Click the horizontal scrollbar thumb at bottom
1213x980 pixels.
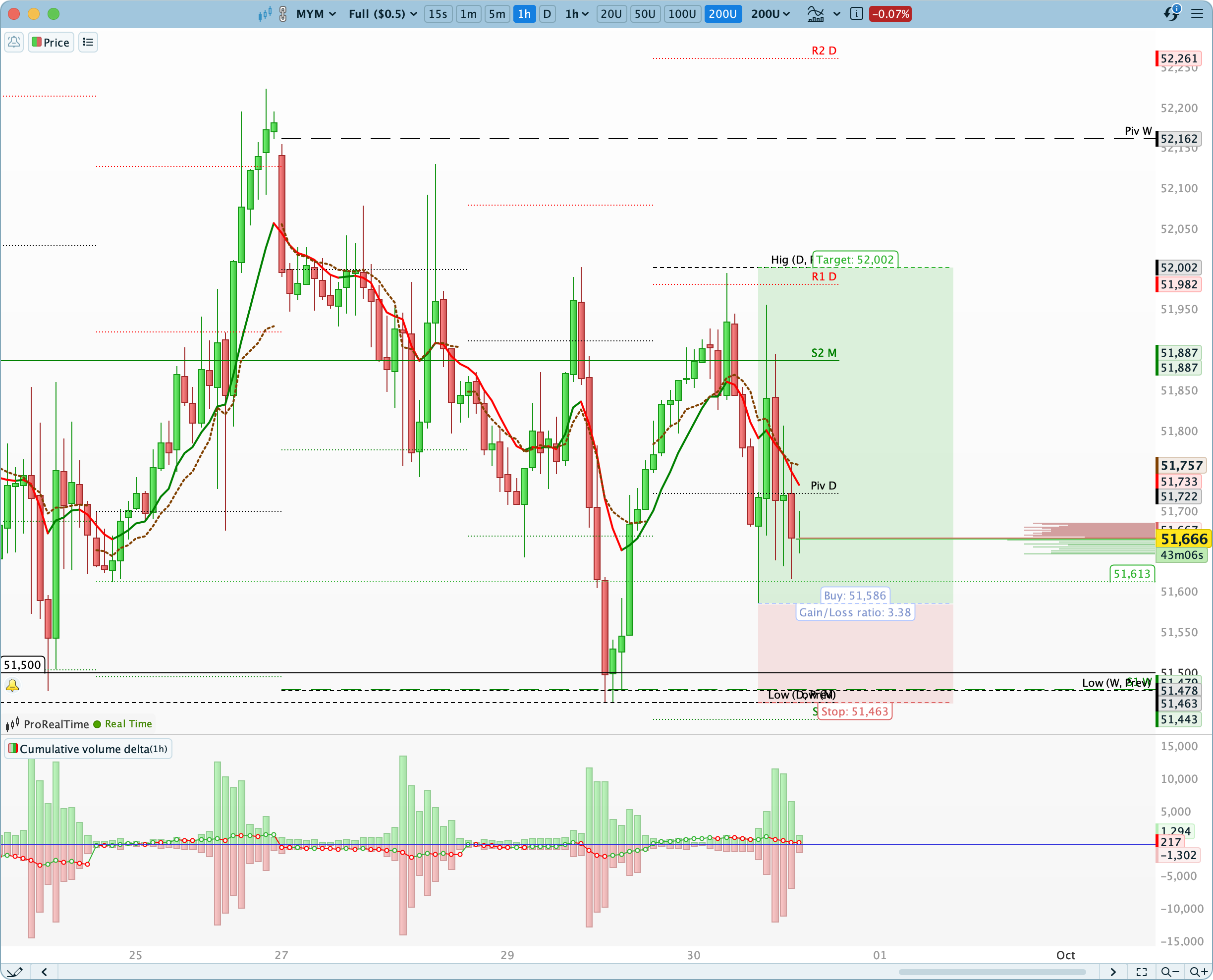(992, 972)
